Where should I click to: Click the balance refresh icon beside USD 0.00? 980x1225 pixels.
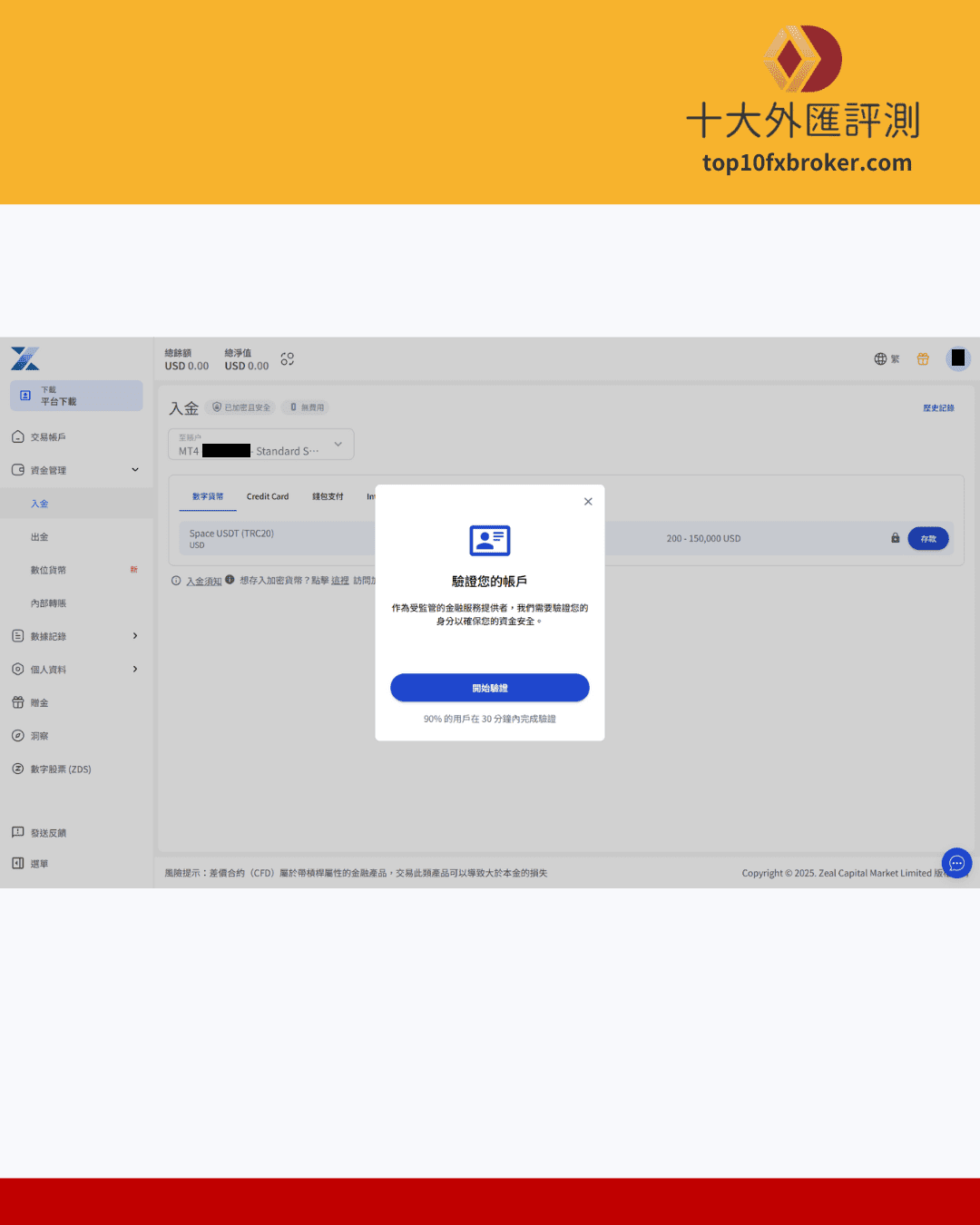tap(288, 359)
